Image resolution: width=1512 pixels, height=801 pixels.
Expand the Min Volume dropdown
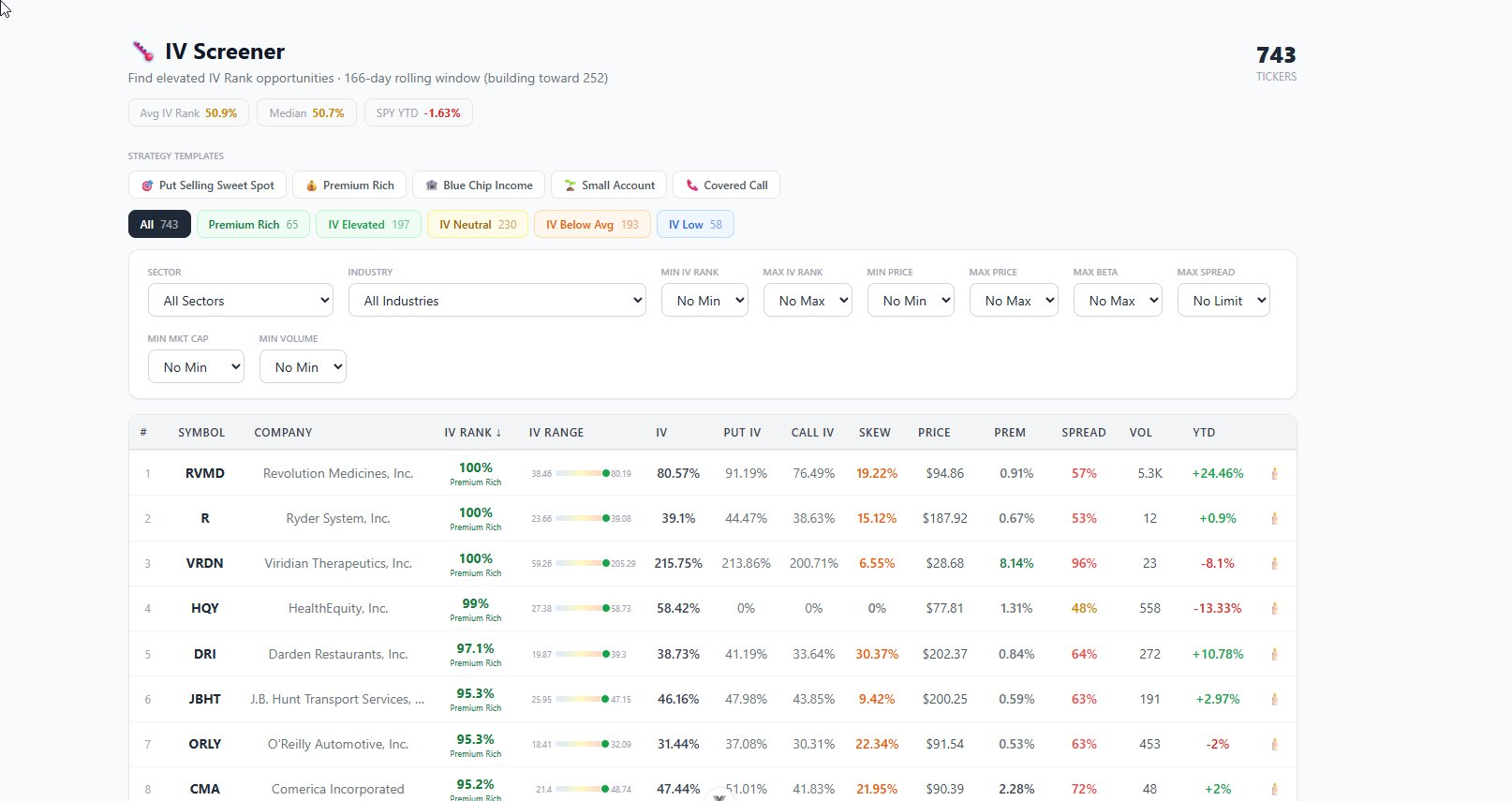coord(303,366)
